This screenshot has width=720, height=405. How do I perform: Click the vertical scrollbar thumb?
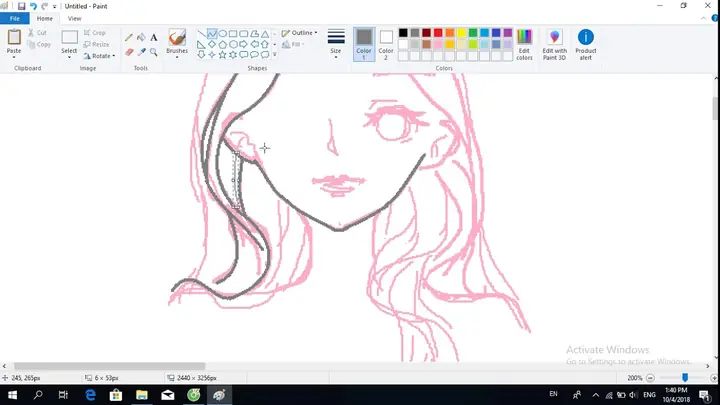click(x=716, y=109)
